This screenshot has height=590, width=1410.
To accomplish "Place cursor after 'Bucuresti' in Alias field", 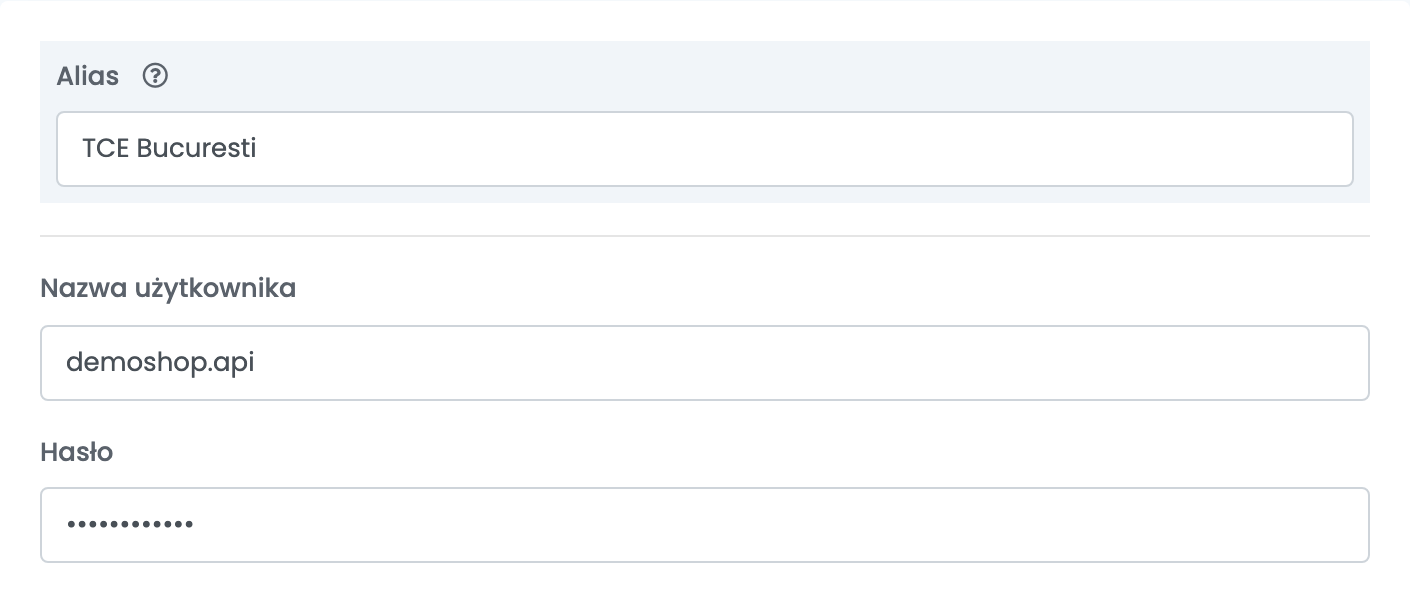I will pyautogui.click(x=258, y=148).
